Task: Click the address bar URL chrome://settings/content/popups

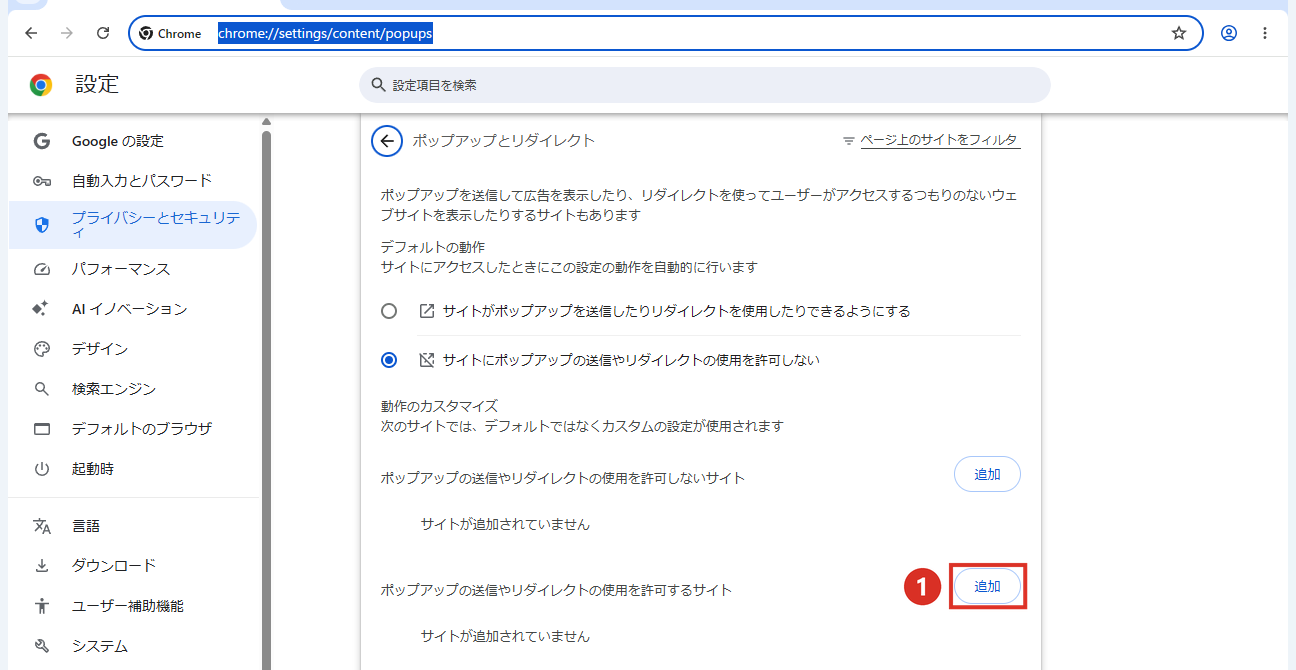Action: pyautogui.click(x=325, y=33)
